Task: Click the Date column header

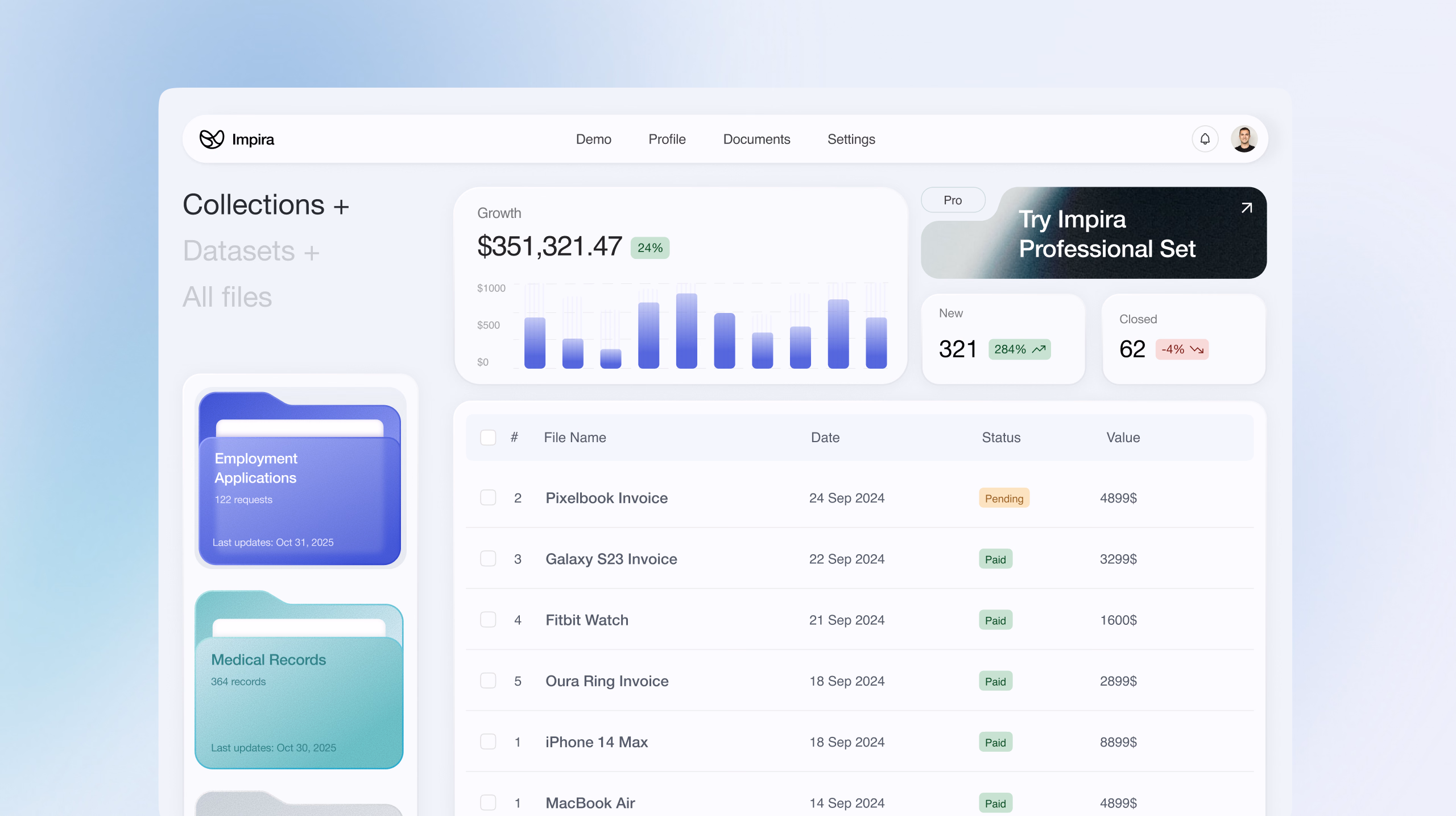Action: [825, 438]
